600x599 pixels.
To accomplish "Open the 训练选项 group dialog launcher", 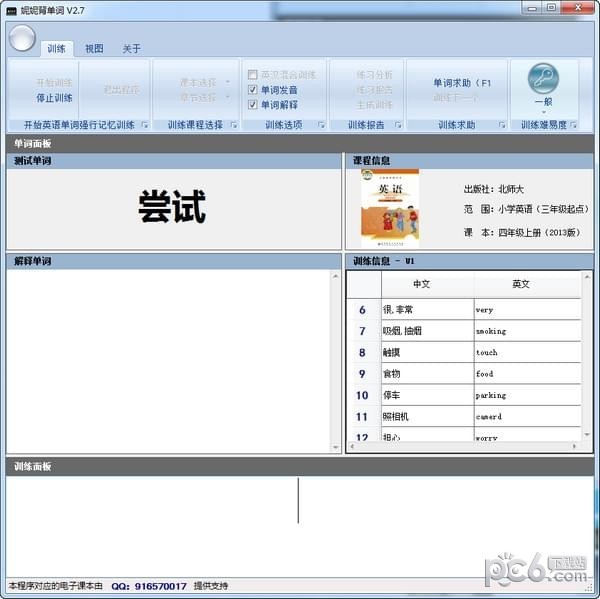I will tap(321, 125).
